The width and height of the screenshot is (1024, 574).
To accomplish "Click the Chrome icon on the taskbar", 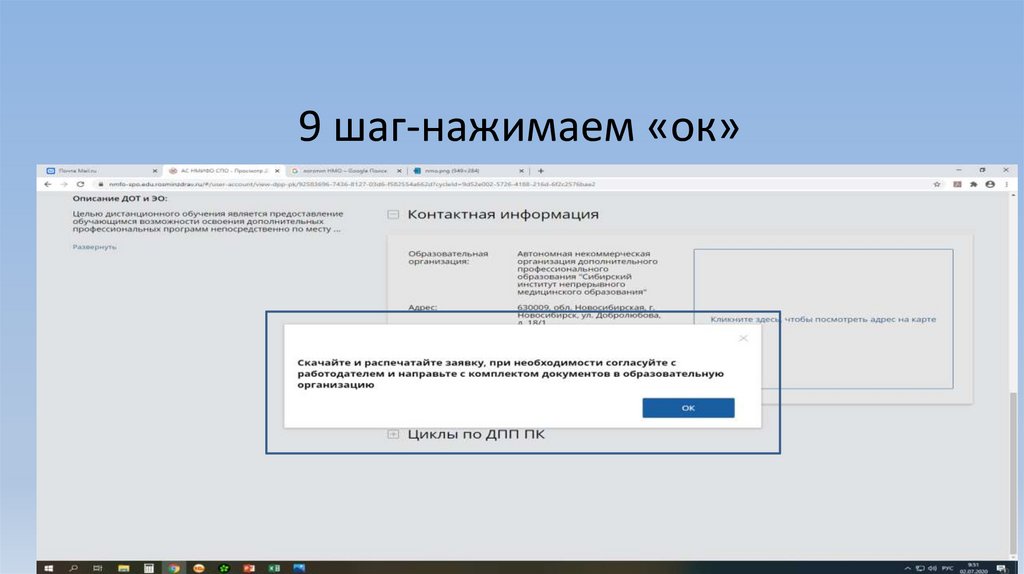I will [x=174, y=568].
